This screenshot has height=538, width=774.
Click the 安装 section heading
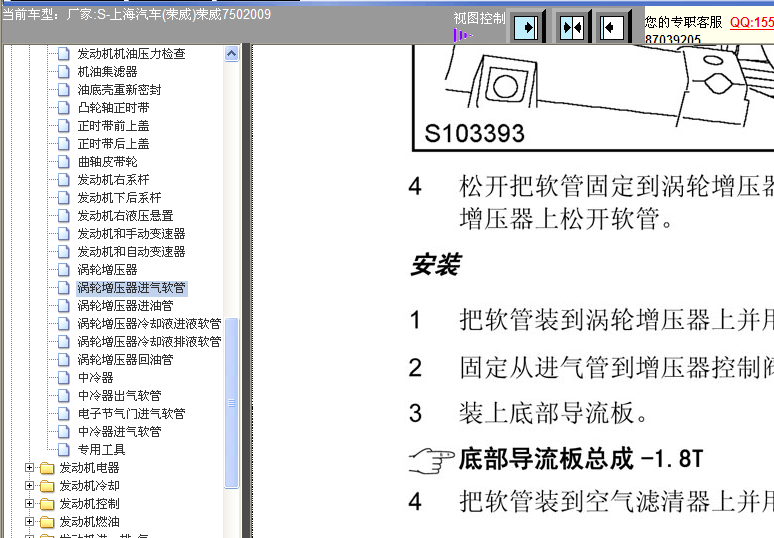(435, 265)
